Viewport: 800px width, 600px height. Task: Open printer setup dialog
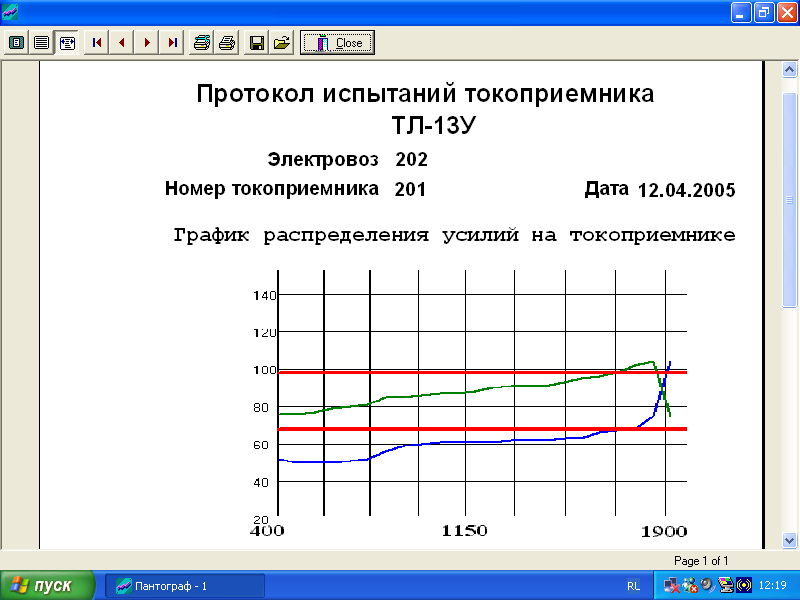point(202,42)
